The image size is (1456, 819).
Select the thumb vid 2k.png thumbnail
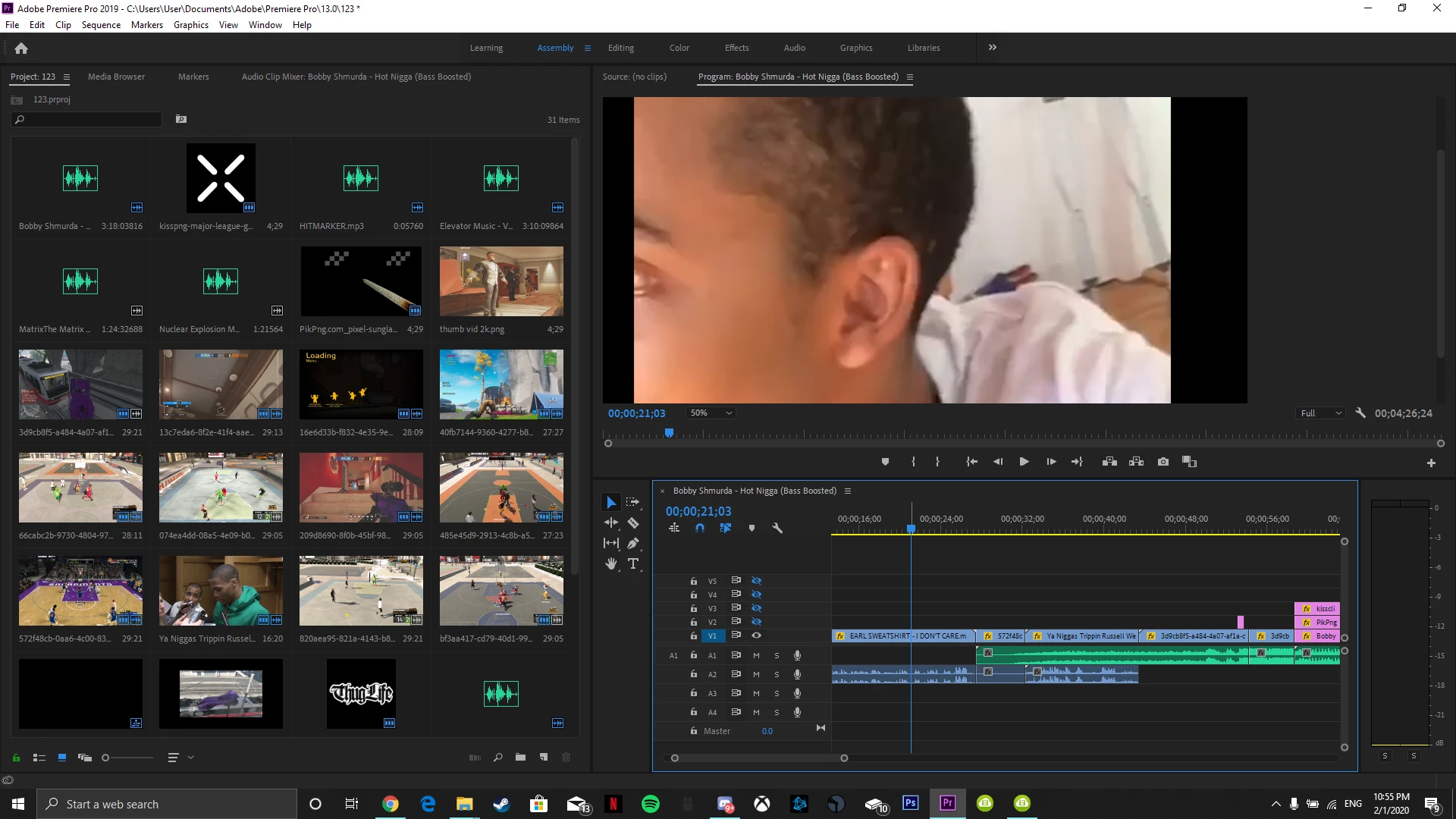(x=501, y=281)
